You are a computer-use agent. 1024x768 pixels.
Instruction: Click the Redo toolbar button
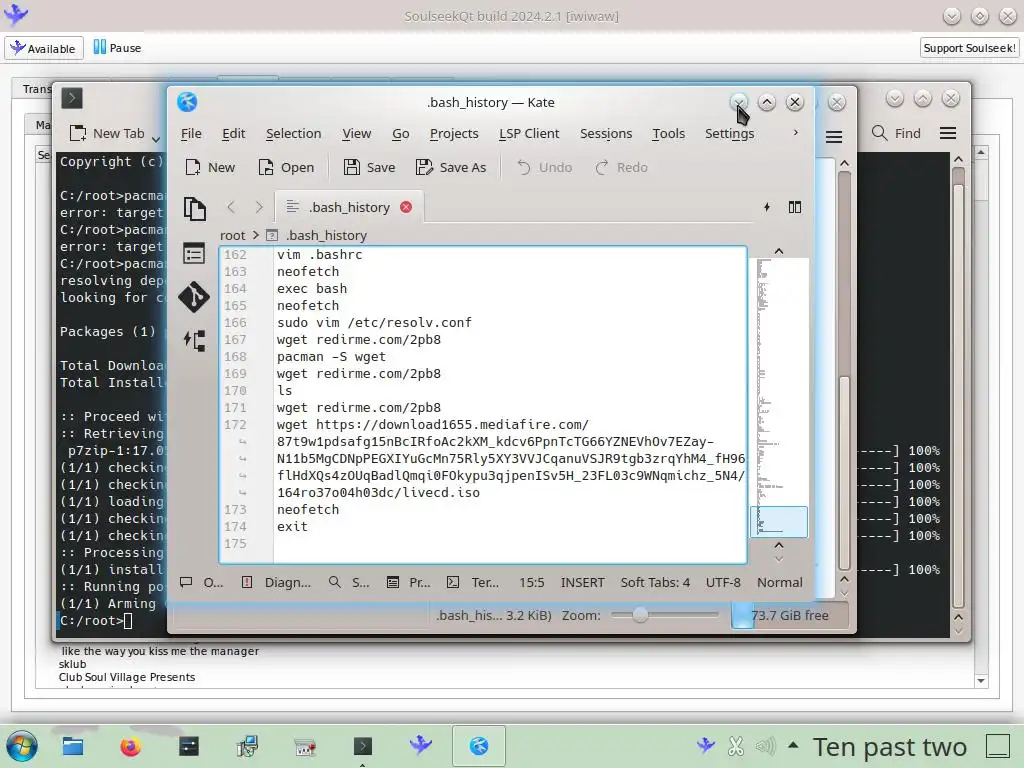tap(622, 167)
